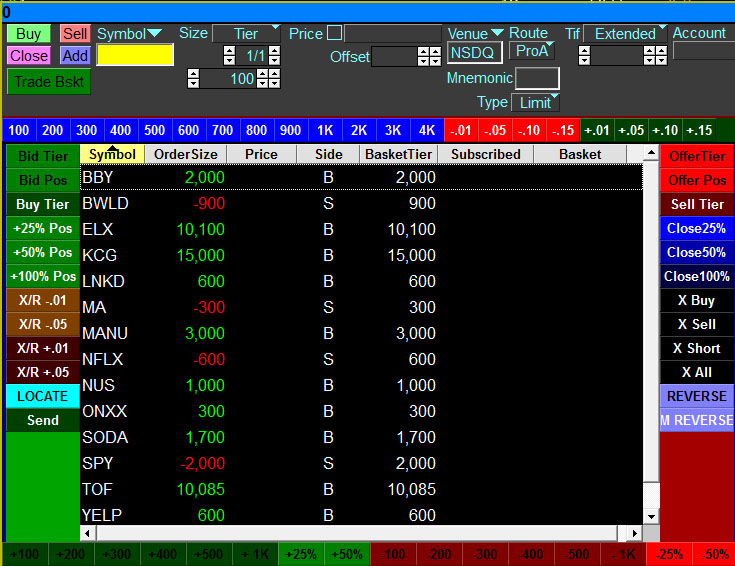735x566 pixels.
Task: Click the X Buy cancel button
Action: (x=697, y=300)
